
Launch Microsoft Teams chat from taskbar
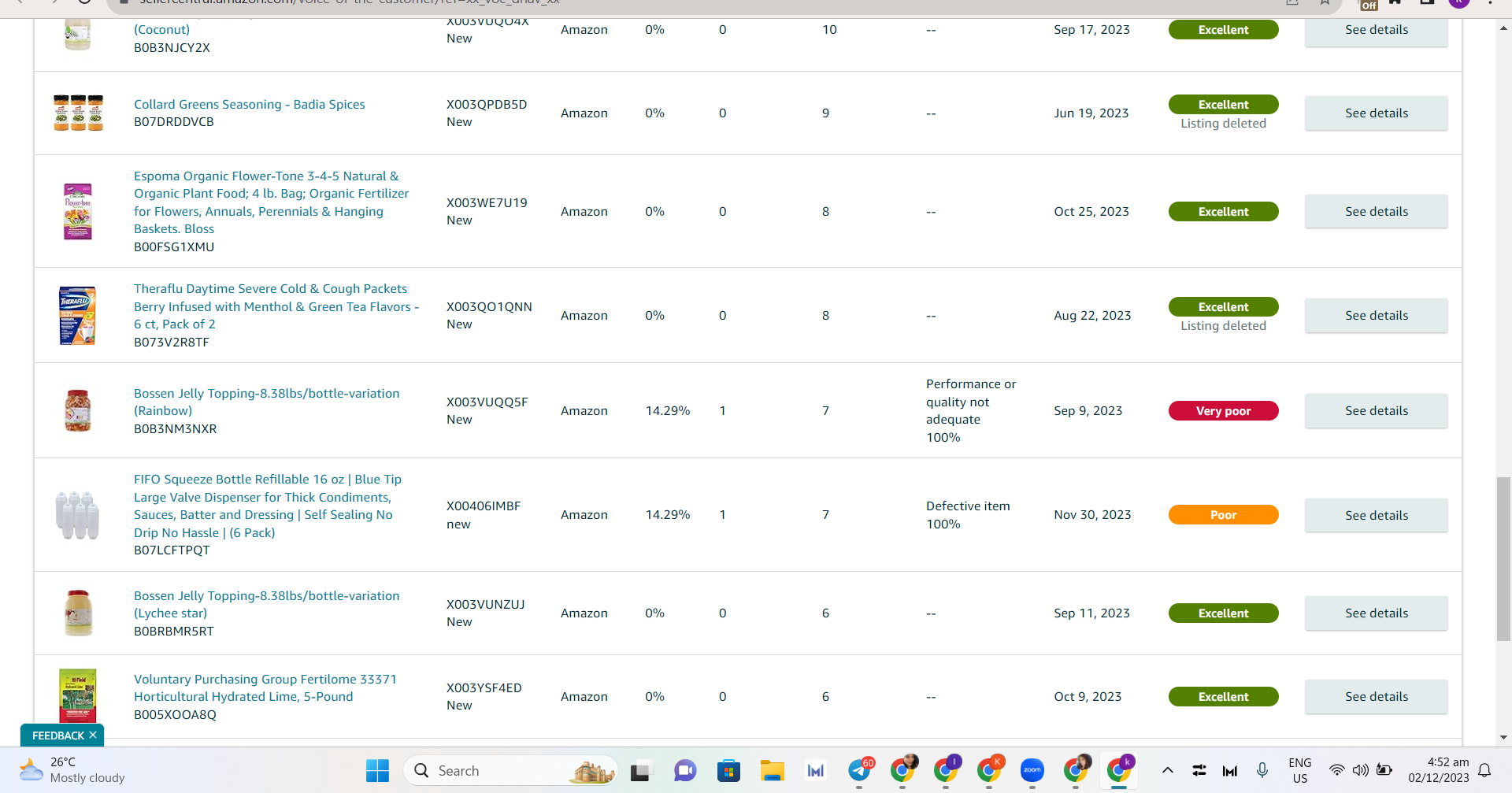(685, 770)
